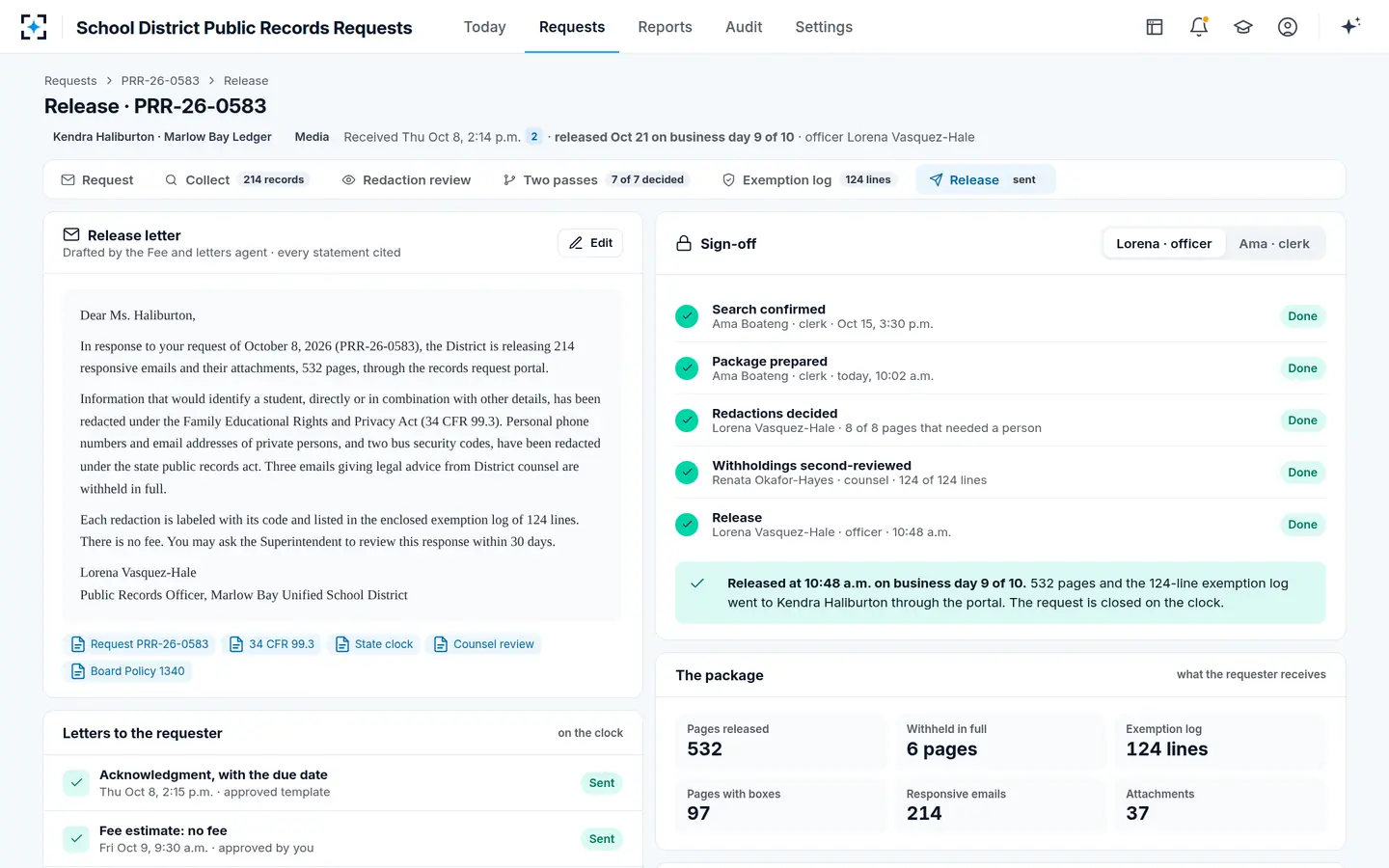Open the Request PRR-26-0583 citation
The image size is (1389, 868).
pyautogui.click(x=140, y=644)
